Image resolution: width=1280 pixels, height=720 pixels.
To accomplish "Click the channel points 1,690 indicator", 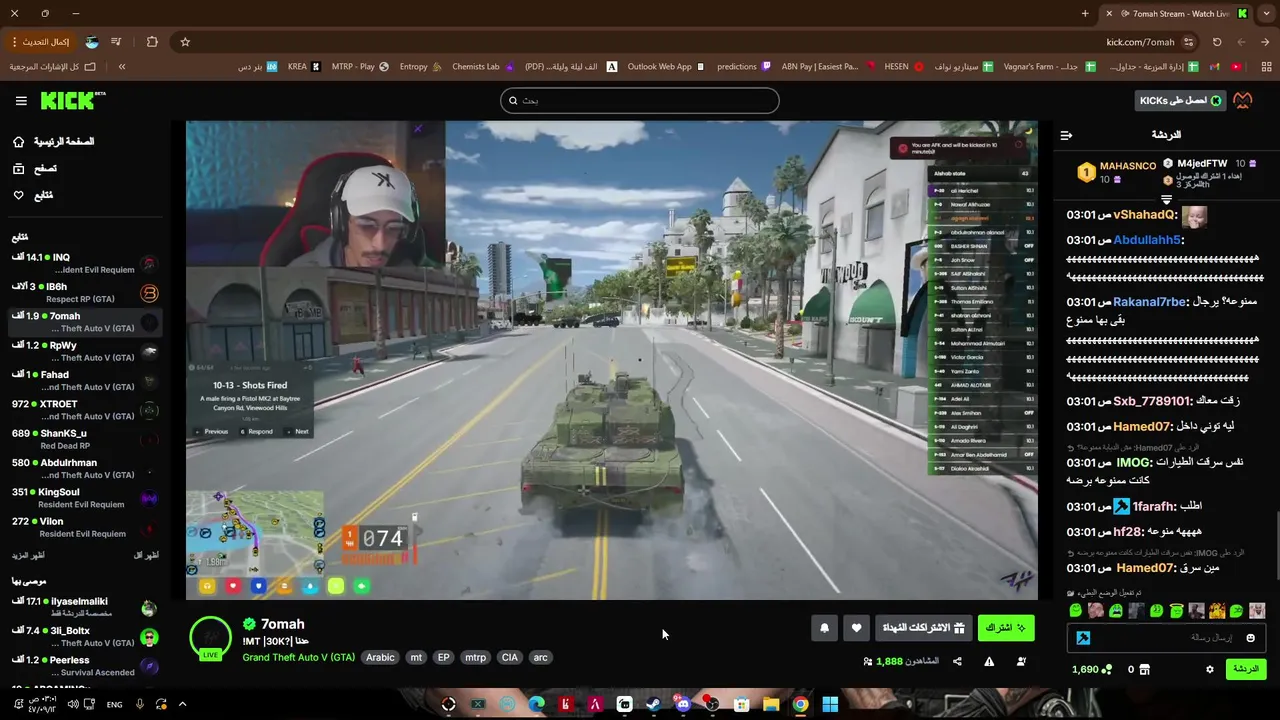I will [1092, 669].
